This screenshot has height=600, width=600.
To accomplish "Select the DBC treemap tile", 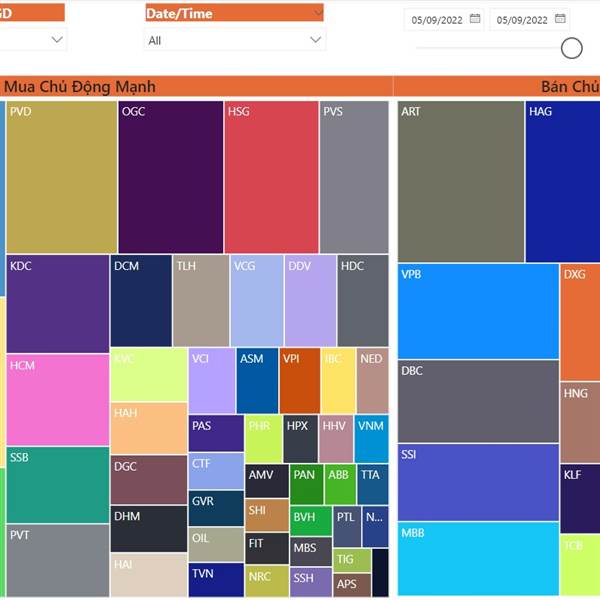I will coord(478,401).
